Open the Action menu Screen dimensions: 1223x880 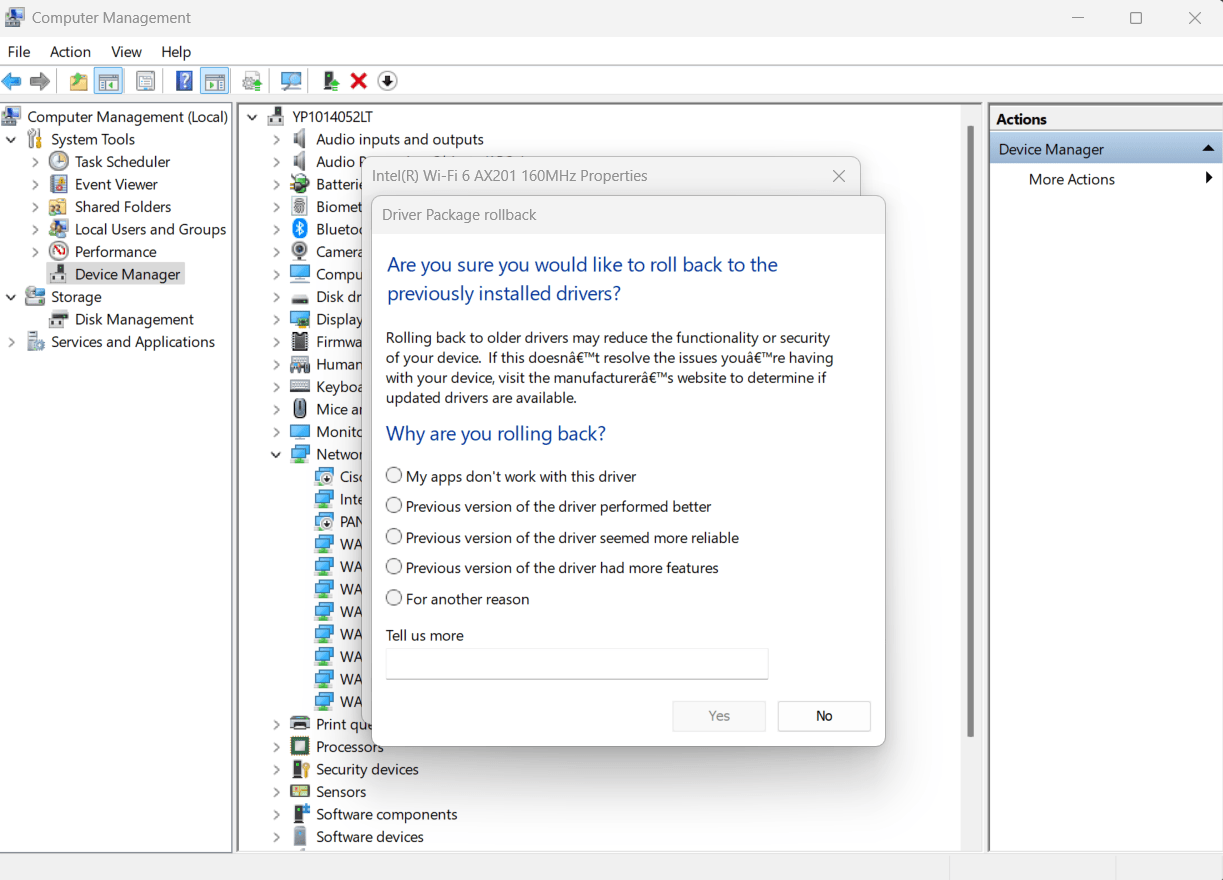pos(70,51)
